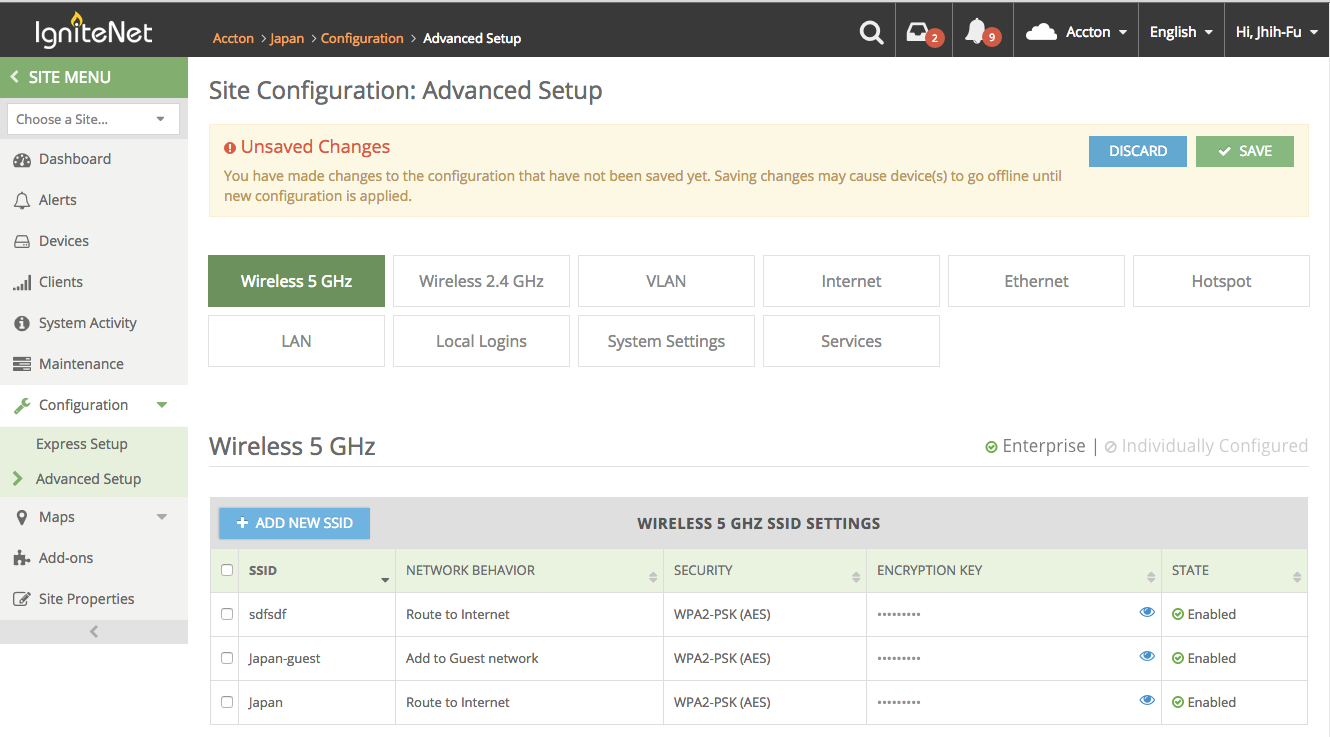
Task: Open the messages icon showing 2 unread
Action: click(920, 31)
